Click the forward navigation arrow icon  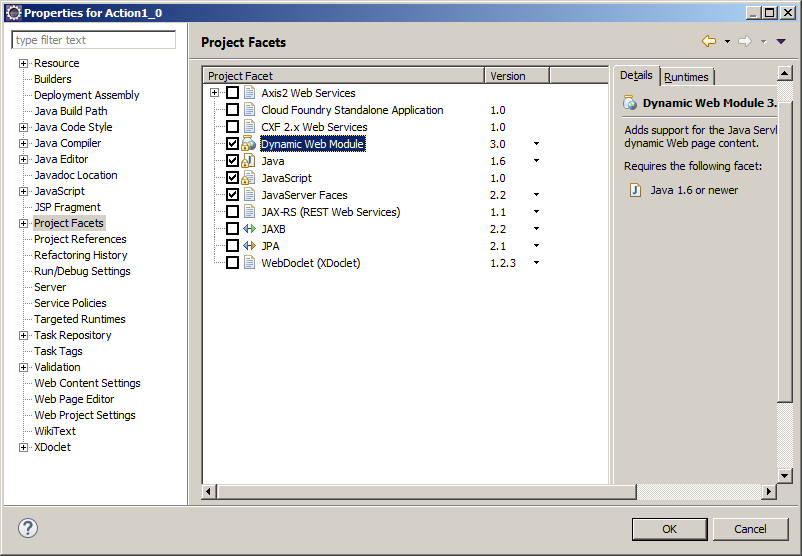(745, 41)
